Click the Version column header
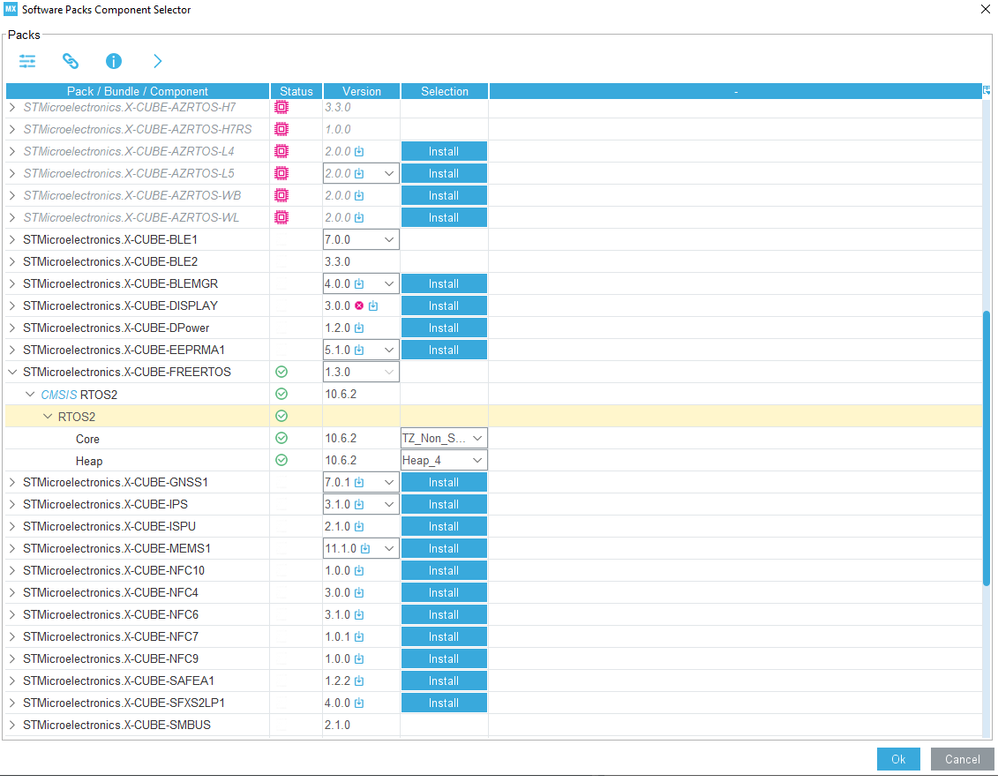Image resolution: width=998 pixels, height=776 pixels. coord(362,91)
